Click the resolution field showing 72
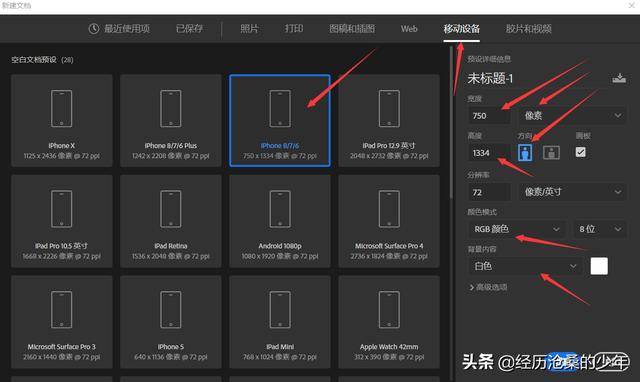640x382 pixels. [489, 192]
